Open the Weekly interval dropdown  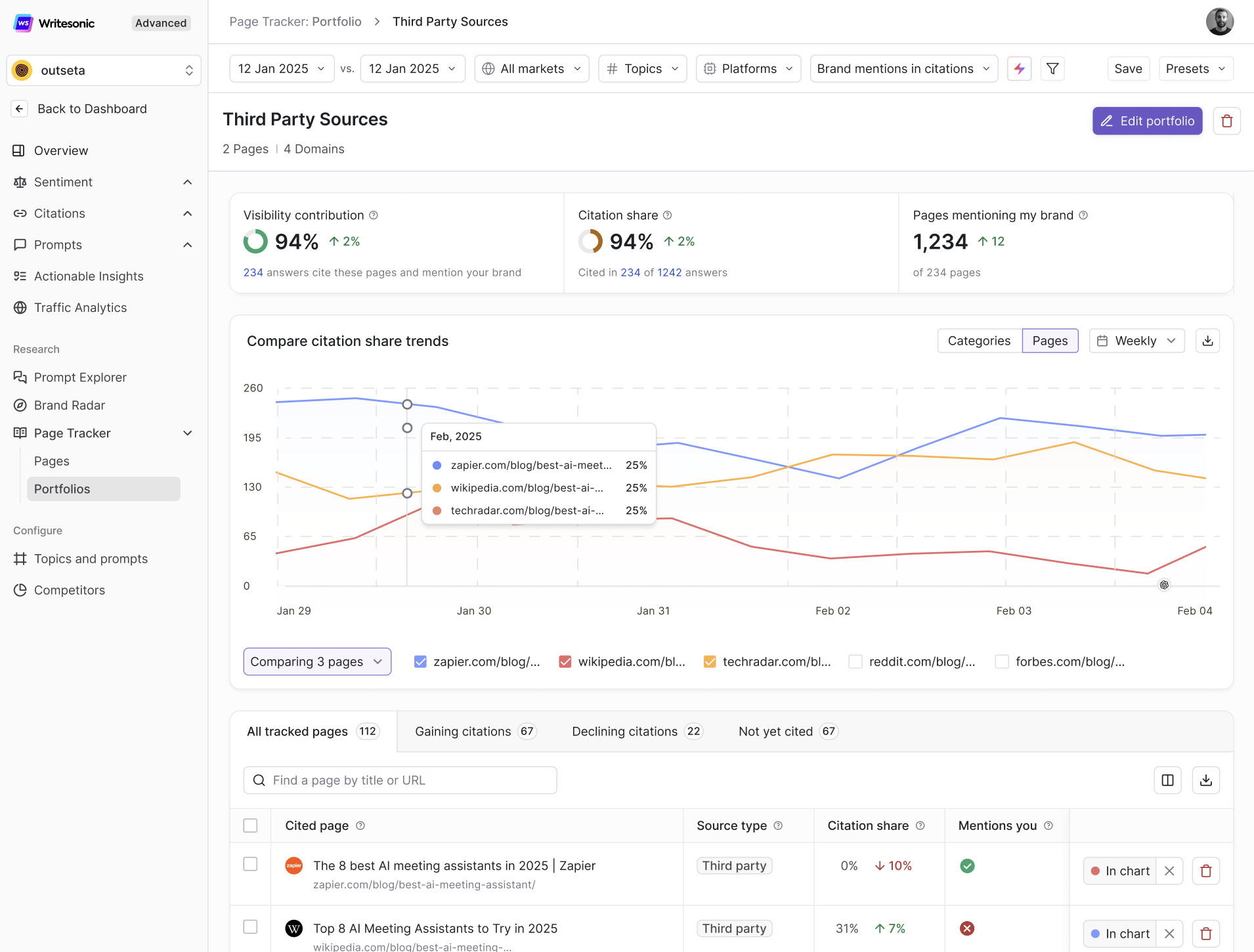1136,341
